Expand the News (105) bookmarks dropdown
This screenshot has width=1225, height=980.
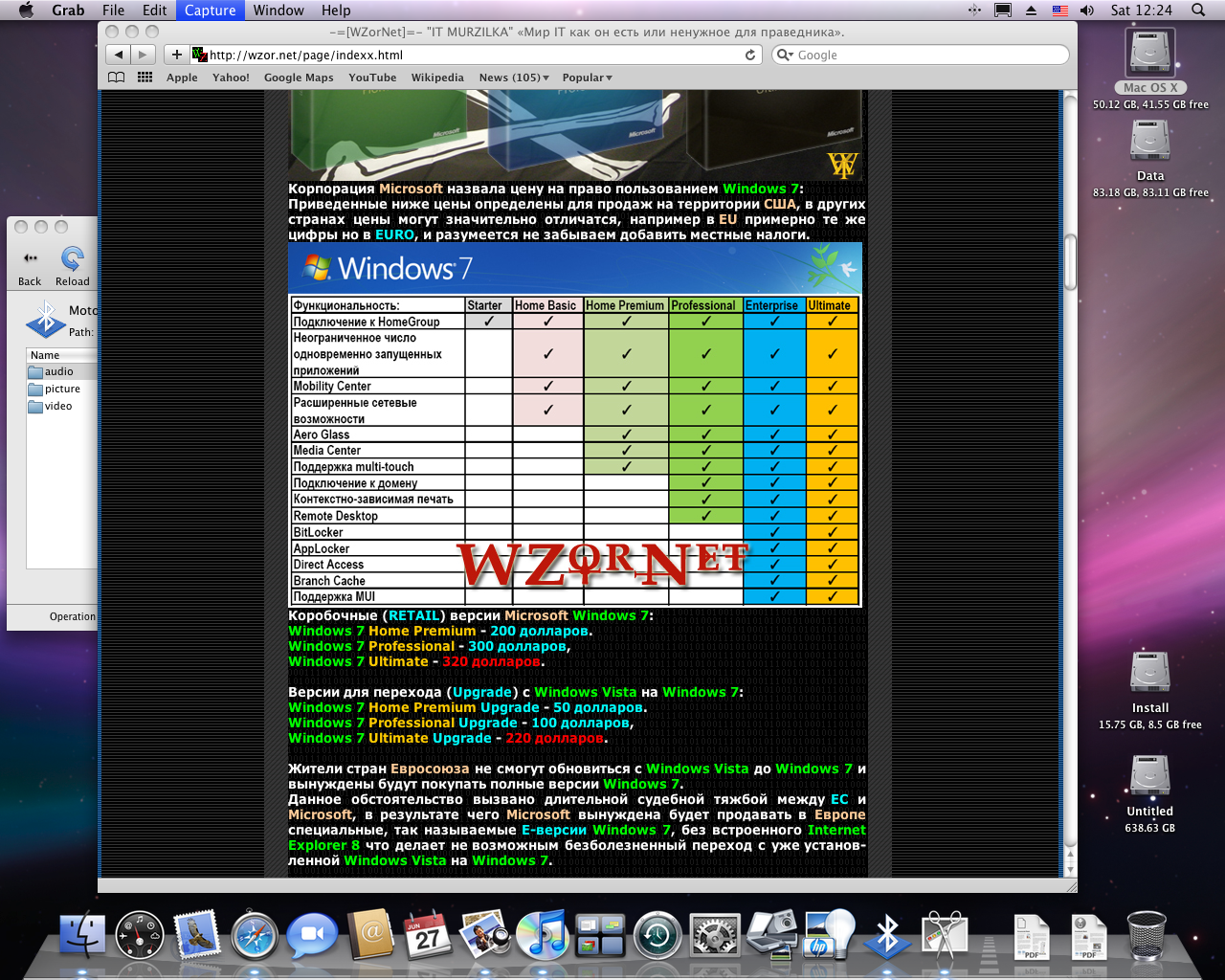514,78
